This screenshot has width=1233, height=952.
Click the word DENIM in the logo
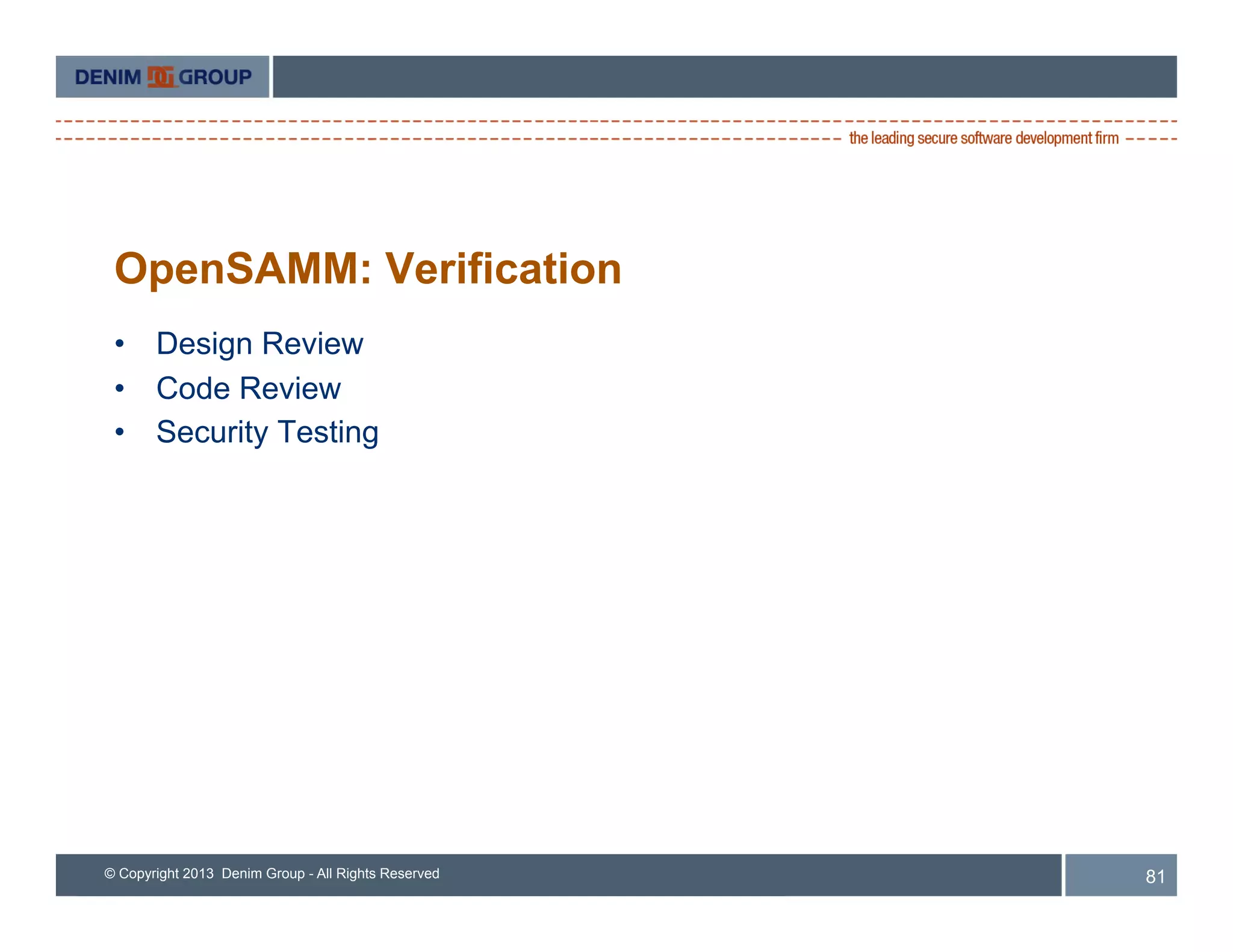click(x=108, y=77)
